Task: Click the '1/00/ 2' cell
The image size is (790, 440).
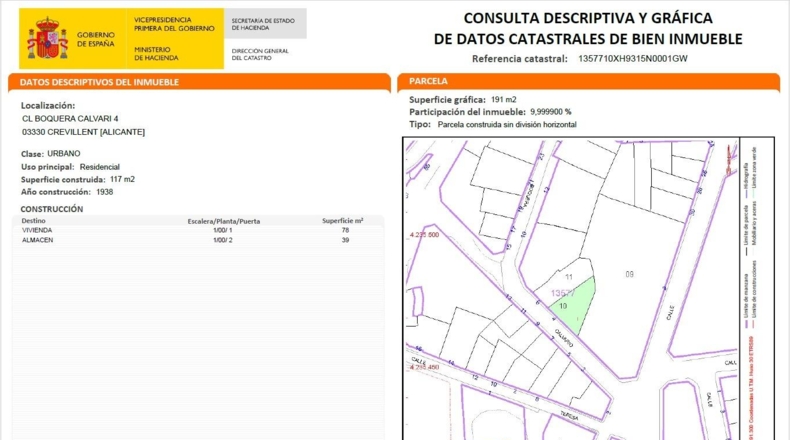Action: click(223, 240)
